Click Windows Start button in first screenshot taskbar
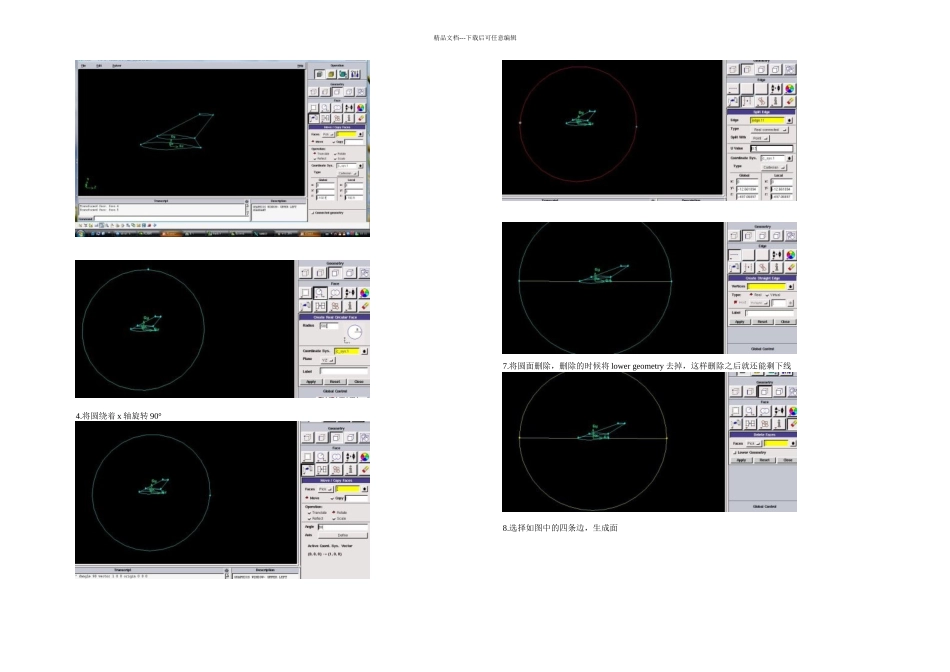Image resolution: width=950 pixels, height=672 pixels. click(x=81, y=233)
